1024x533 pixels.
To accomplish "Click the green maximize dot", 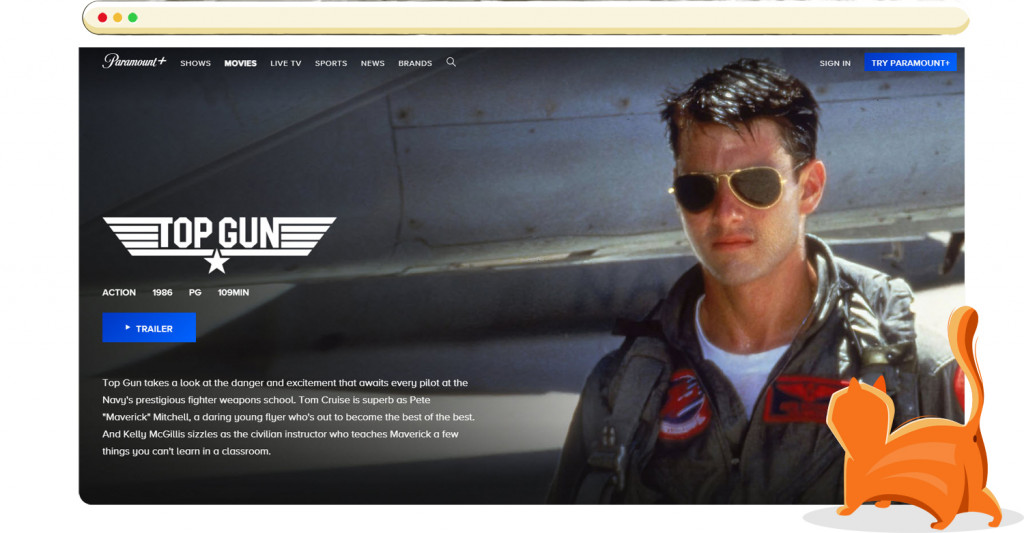I will click(133, 18).
